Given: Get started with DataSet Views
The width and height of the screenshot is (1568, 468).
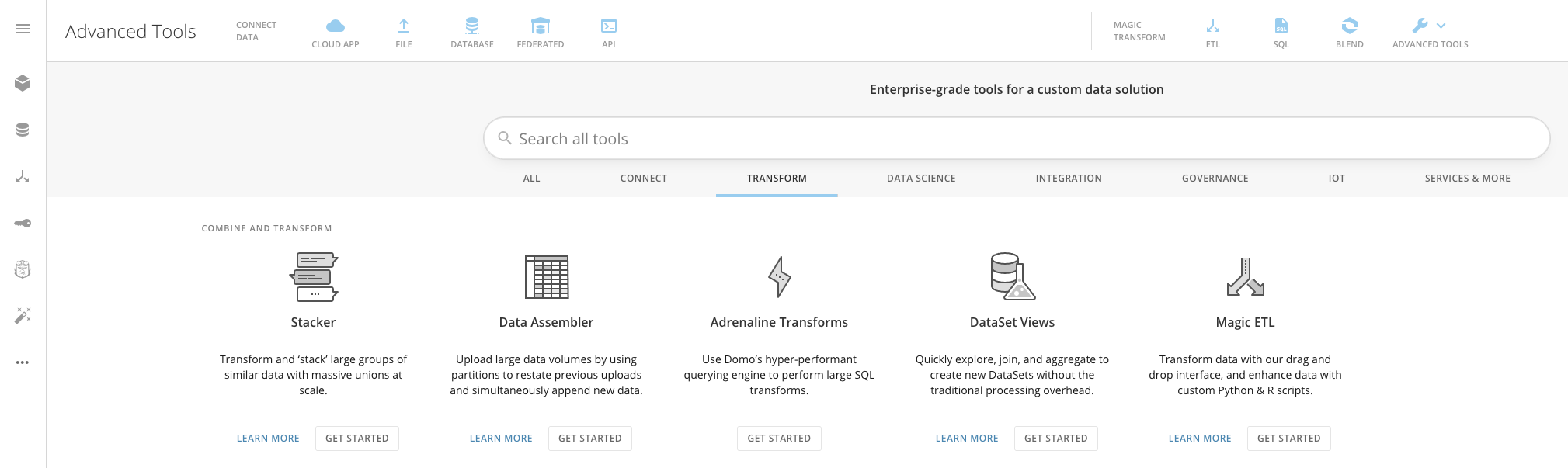Looking at the screenshot, I should tap(1056, 439).
